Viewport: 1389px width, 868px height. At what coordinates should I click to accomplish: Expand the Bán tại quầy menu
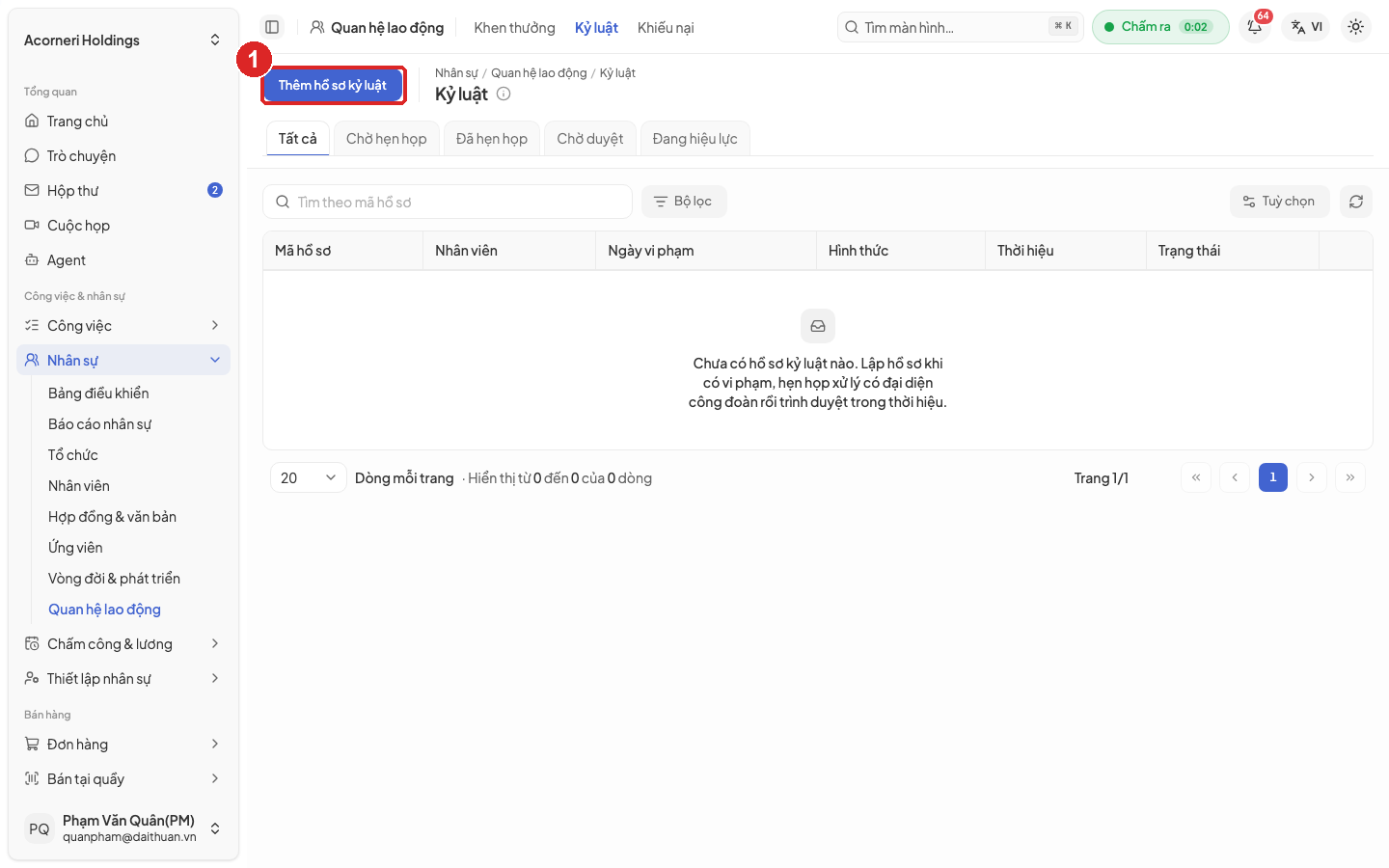[123, 779]
